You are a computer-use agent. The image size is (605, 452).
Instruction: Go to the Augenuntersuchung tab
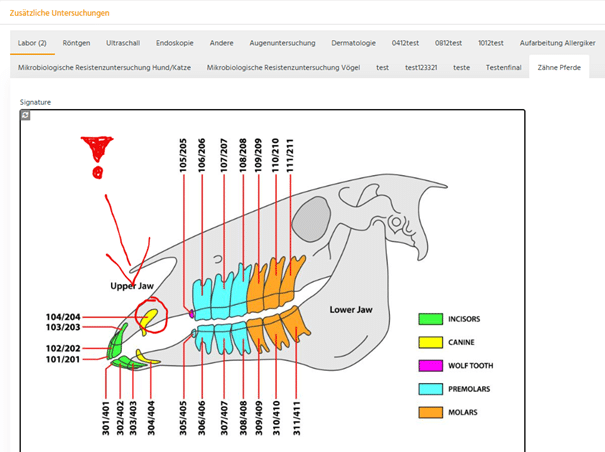point(282,43)
